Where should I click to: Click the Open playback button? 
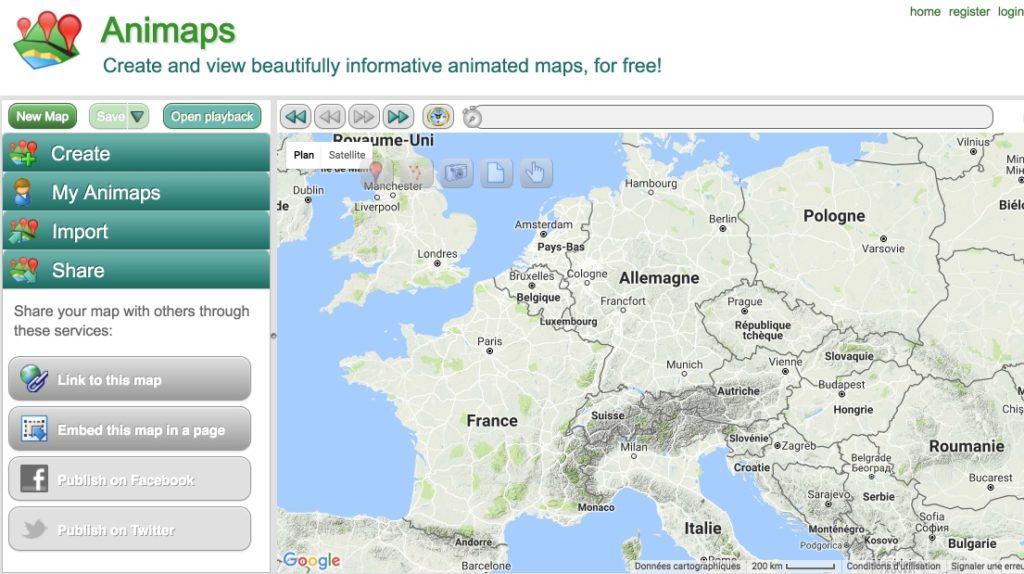click(212, 116)
